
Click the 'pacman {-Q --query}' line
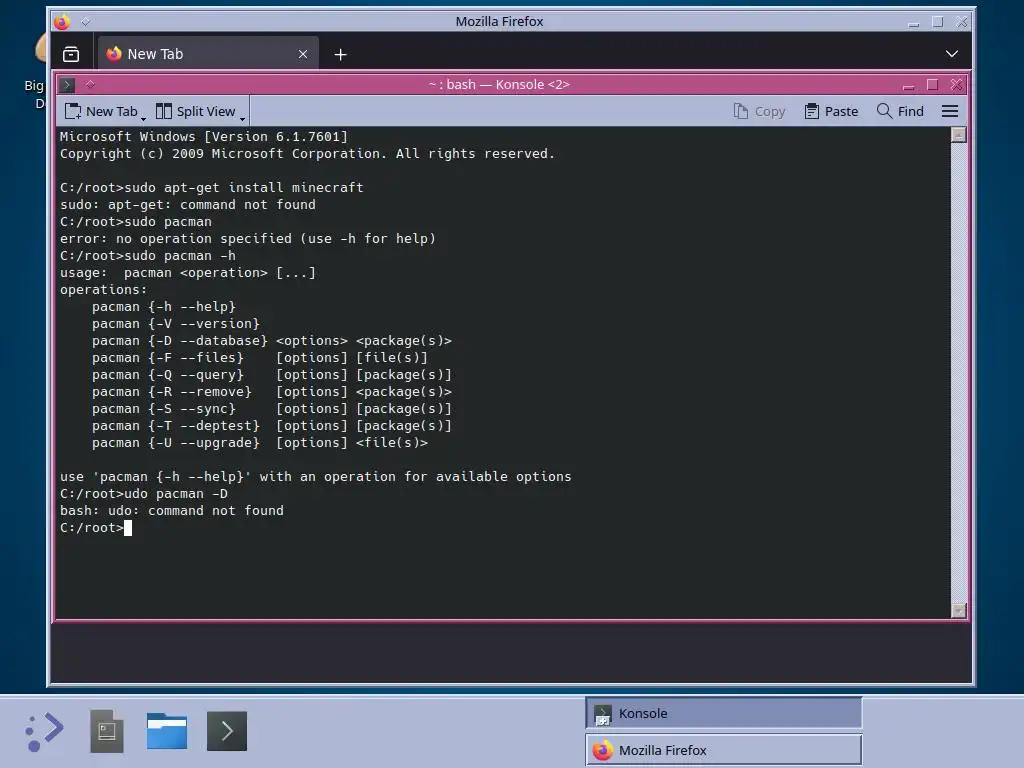(272, 375)
